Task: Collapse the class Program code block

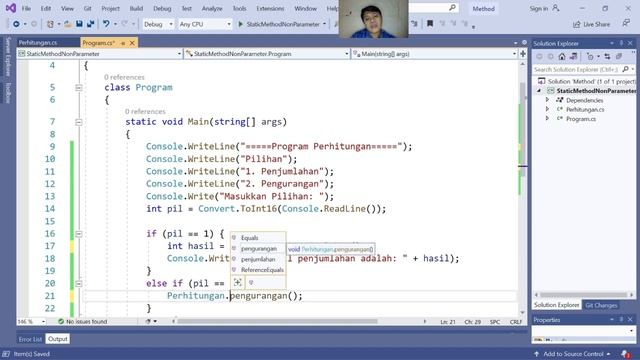Action: pos(79,88)
